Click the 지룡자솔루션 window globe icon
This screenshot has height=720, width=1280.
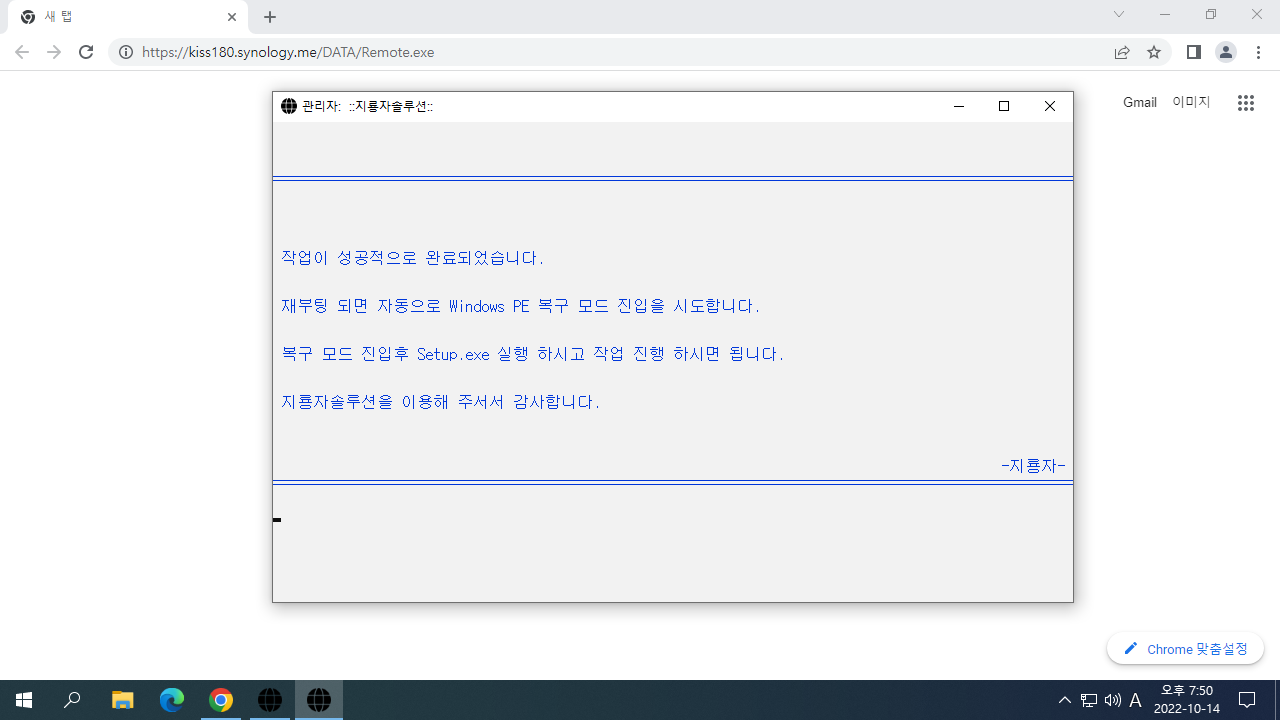click(x=289, y=106)
